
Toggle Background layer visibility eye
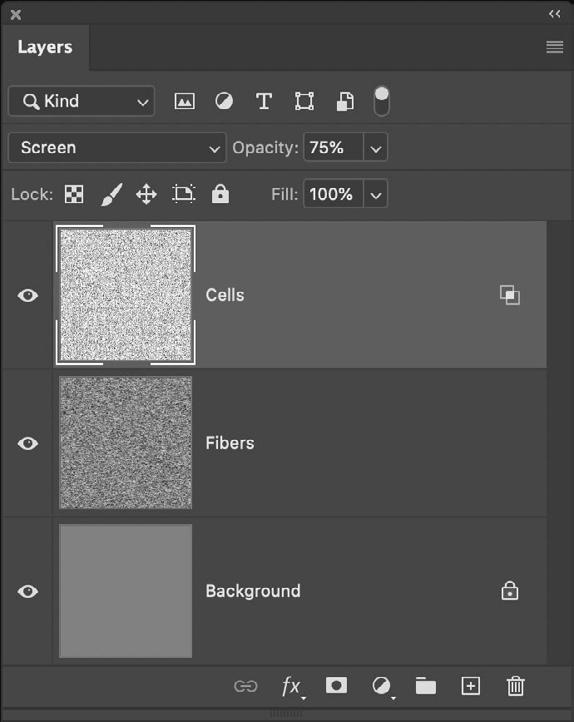[28, 591]
